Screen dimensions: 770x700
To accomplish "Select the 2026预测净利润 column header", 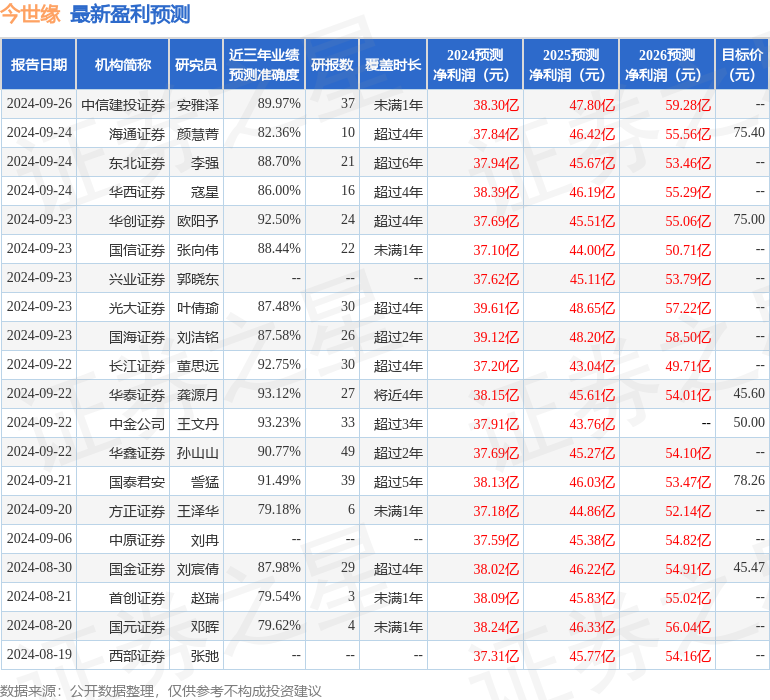I will tap(667, 64).
